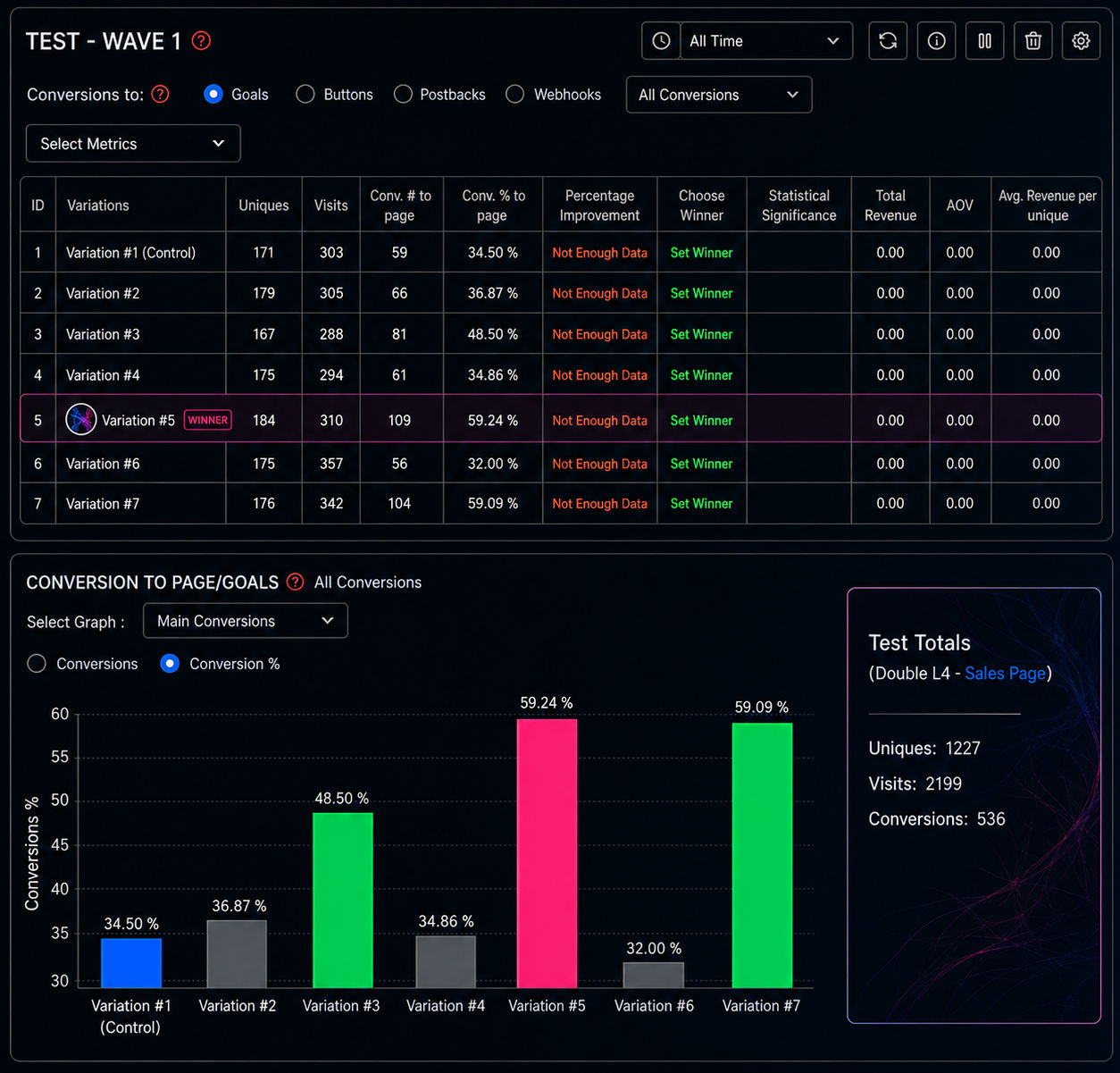Pause the test with the pause icon
Image resolution: width=1120 pixels, height=1073 pixels.
(x=984, y=41)
